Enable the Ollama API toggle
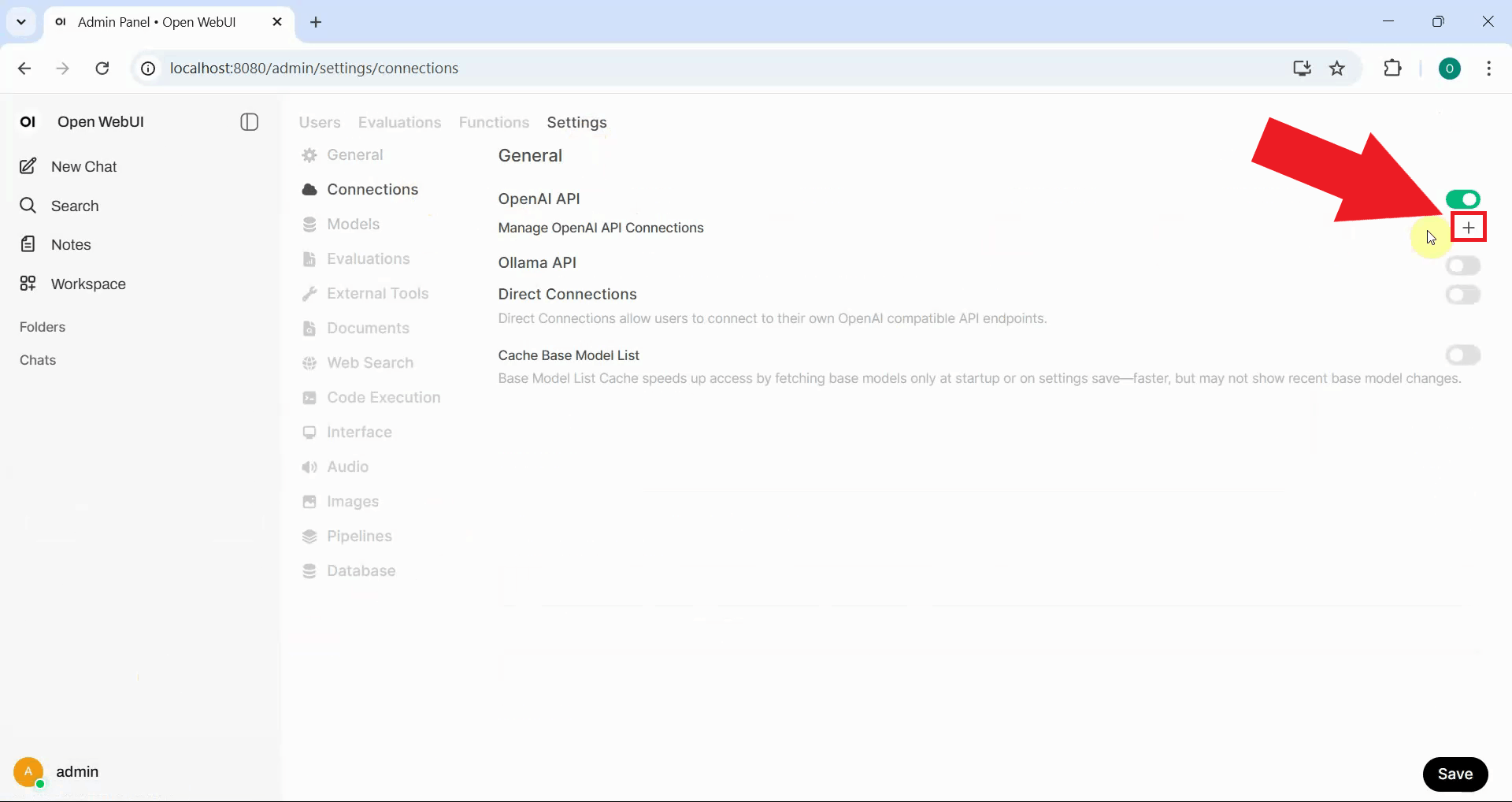Screen dimensions: 1512x802 point(1462,265)
